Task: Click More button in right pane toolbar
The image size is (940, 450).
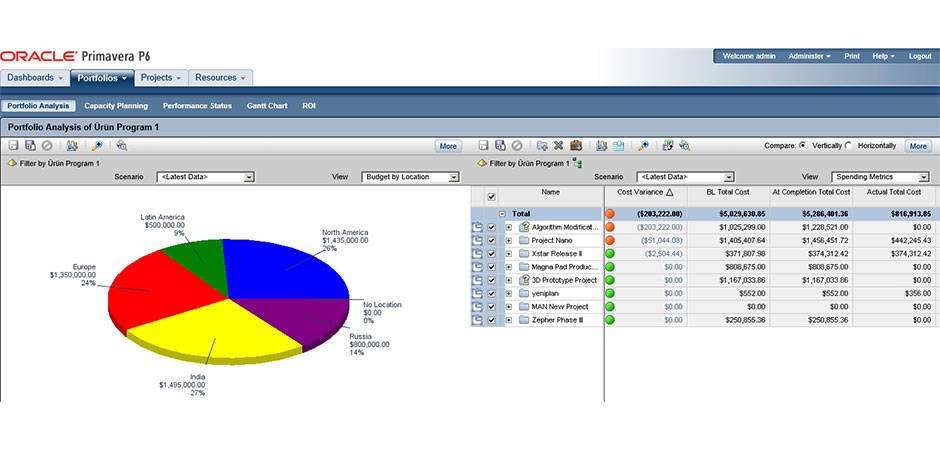Action: pyautogui.click(x=918, y=146)
